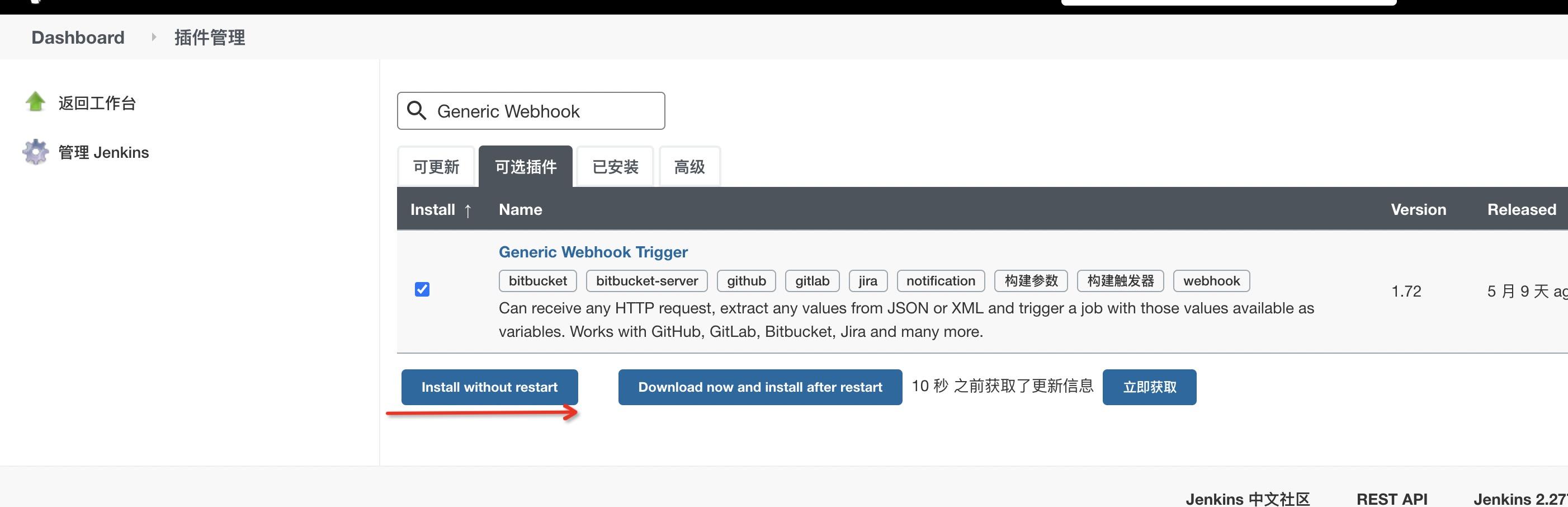The height and width of the screenshot is (507, 1568).
Task: Click the jira tag
Action: pos(868,281)
